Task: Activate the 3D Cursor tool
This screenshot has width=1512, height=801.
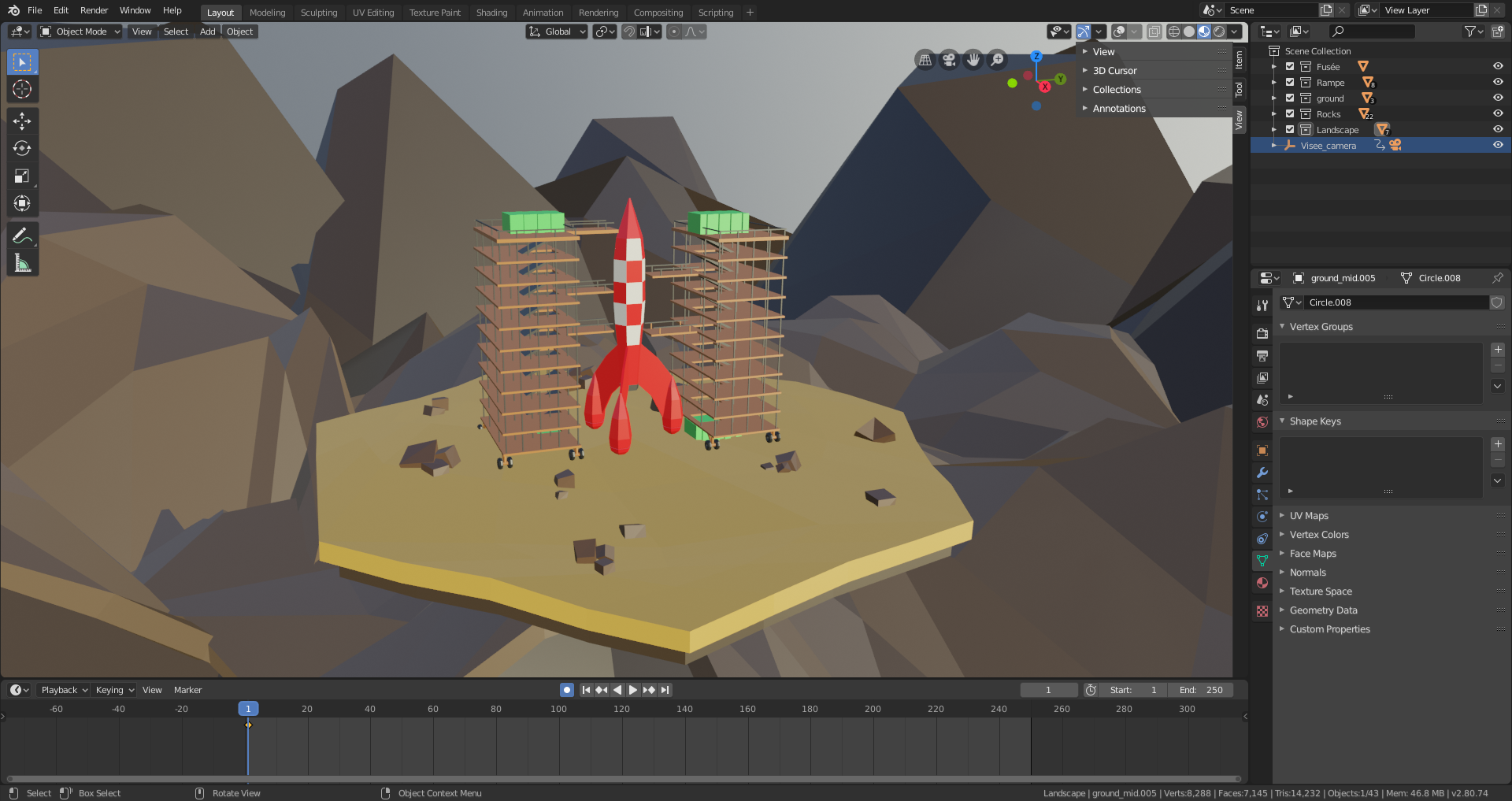Action: tap(22, 89)
